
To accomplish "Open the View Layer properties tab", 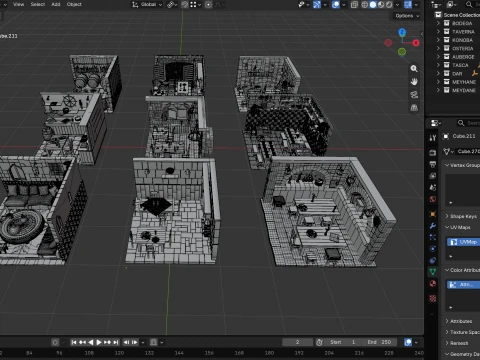I will coord(433,176).
